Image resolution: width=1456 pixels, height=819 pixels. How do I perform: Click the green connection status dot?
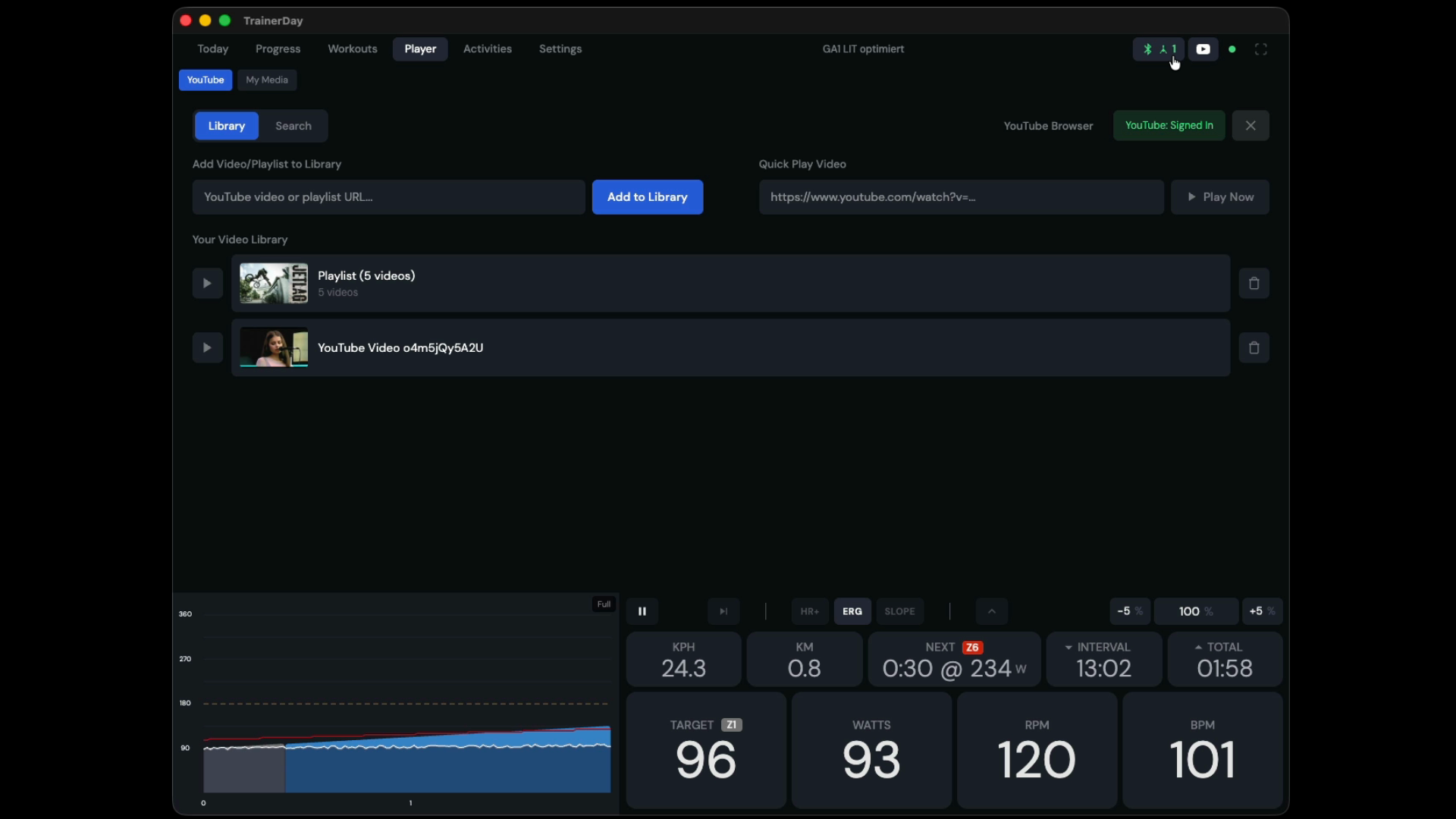[x=1232, y=49]
